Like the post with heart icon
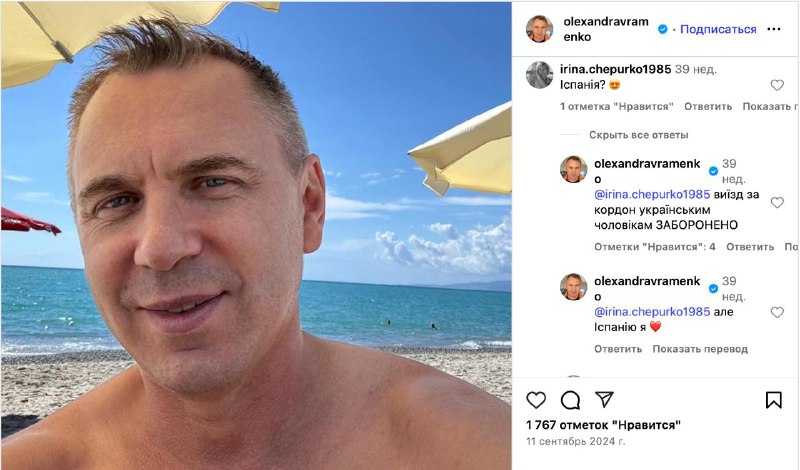Viewport: 800px width, 470px height. [536, 400]
